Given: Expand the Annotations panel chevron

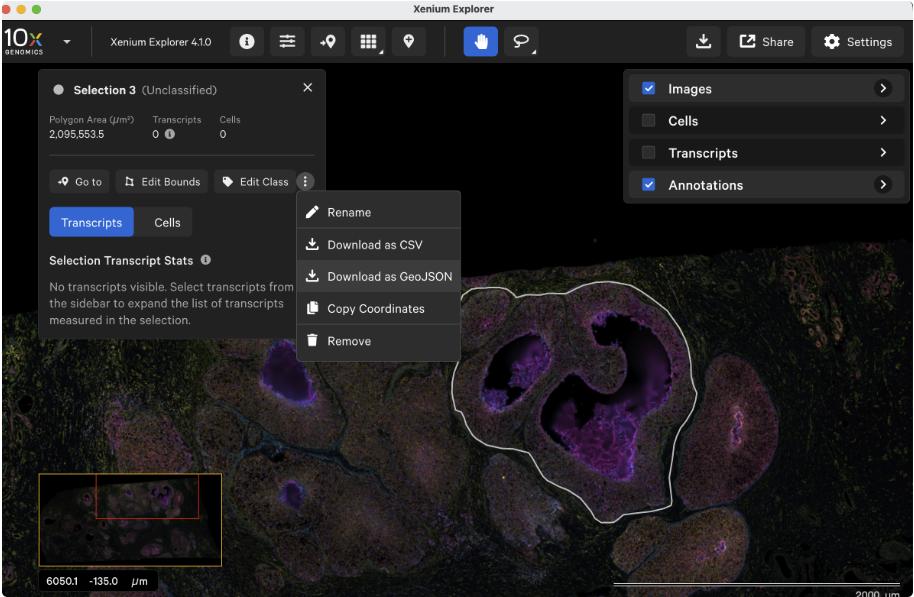Looking at the screenshot, I should [883, 185].
